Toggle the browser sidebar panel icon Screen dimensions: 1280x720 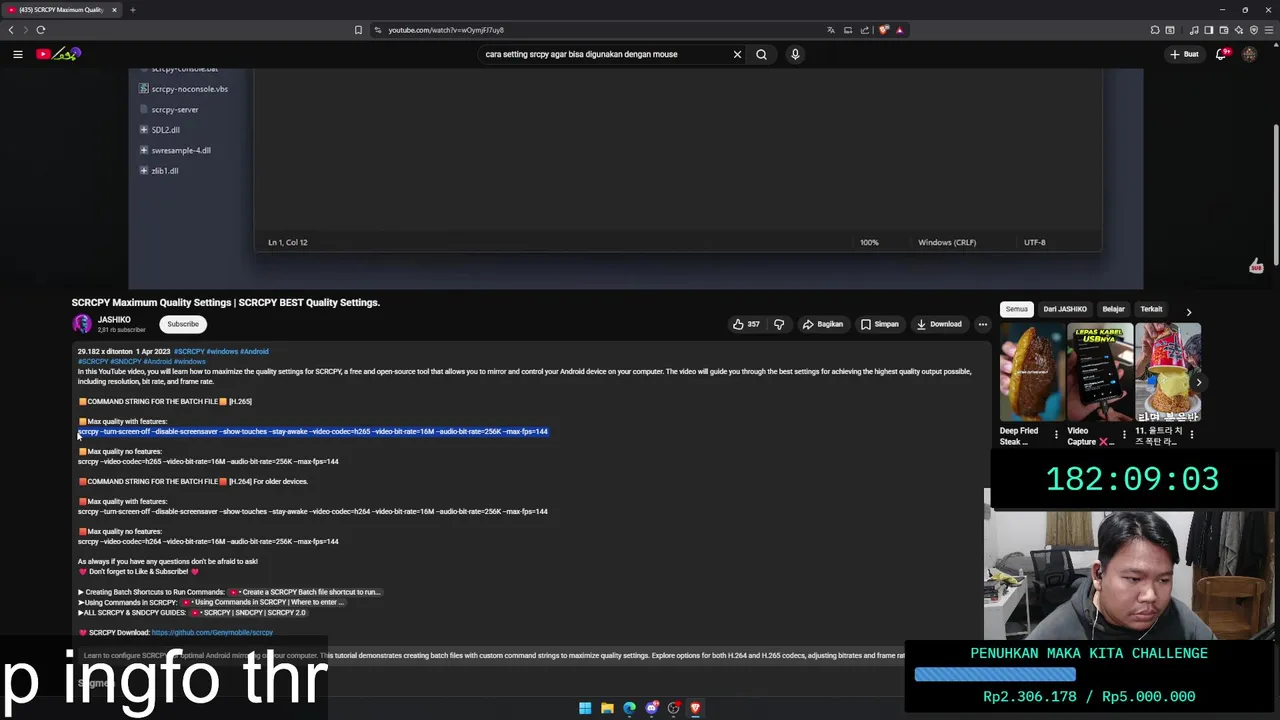point(1208,30)
